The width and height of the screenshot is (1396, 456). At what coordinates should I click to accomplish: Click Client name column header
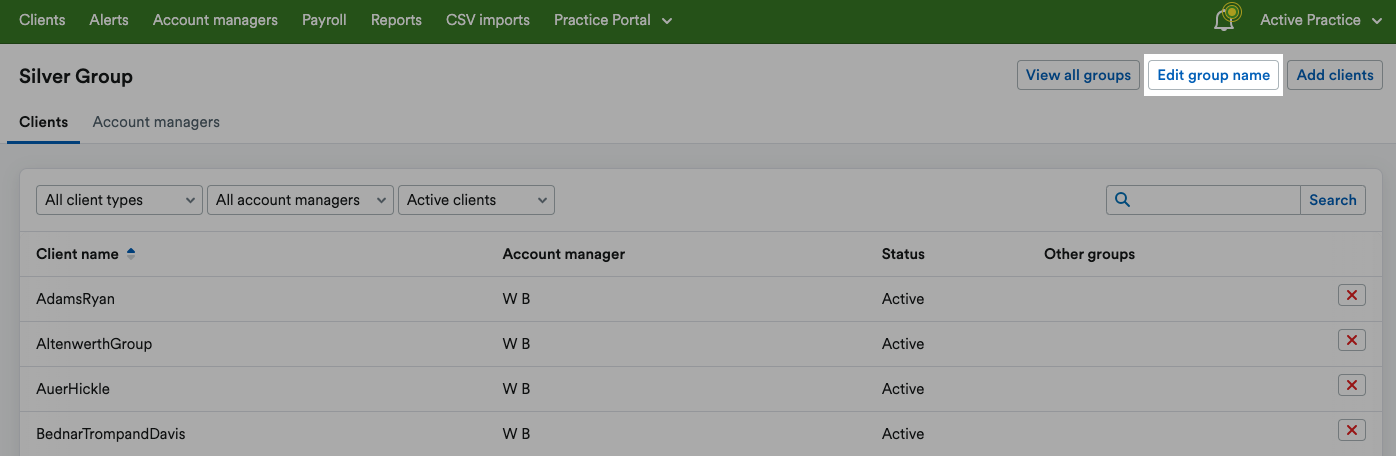click(x=77, y=254)
